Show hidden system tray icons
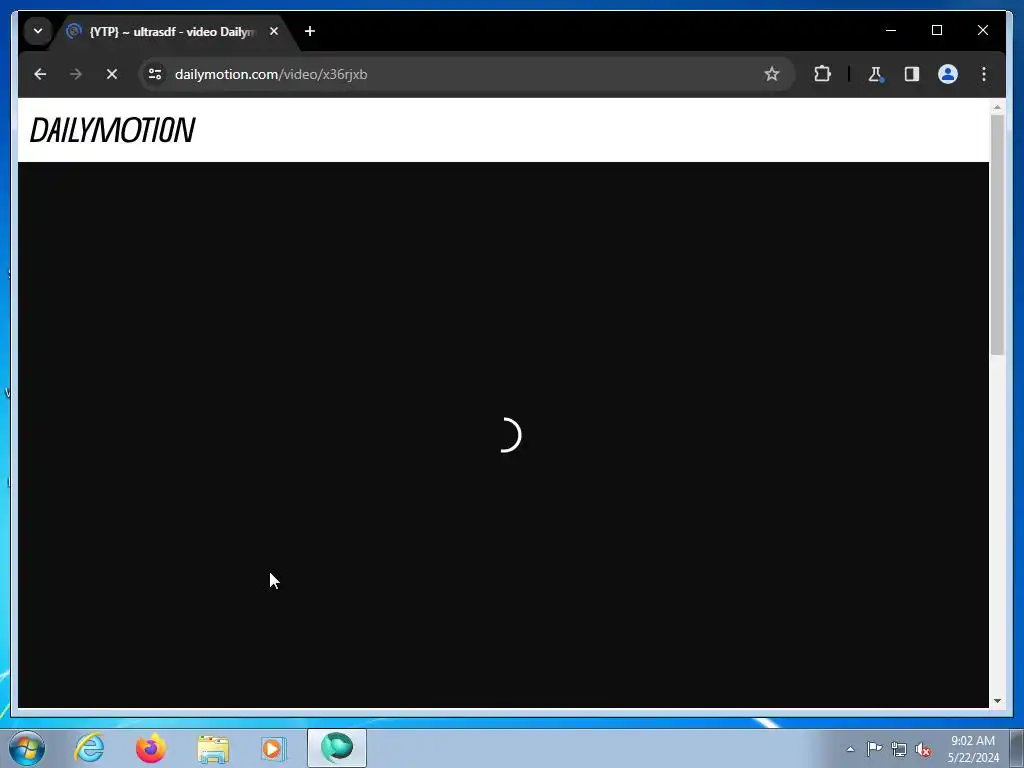Screen dimensions: 1024x768 click(x=850, y=749)
